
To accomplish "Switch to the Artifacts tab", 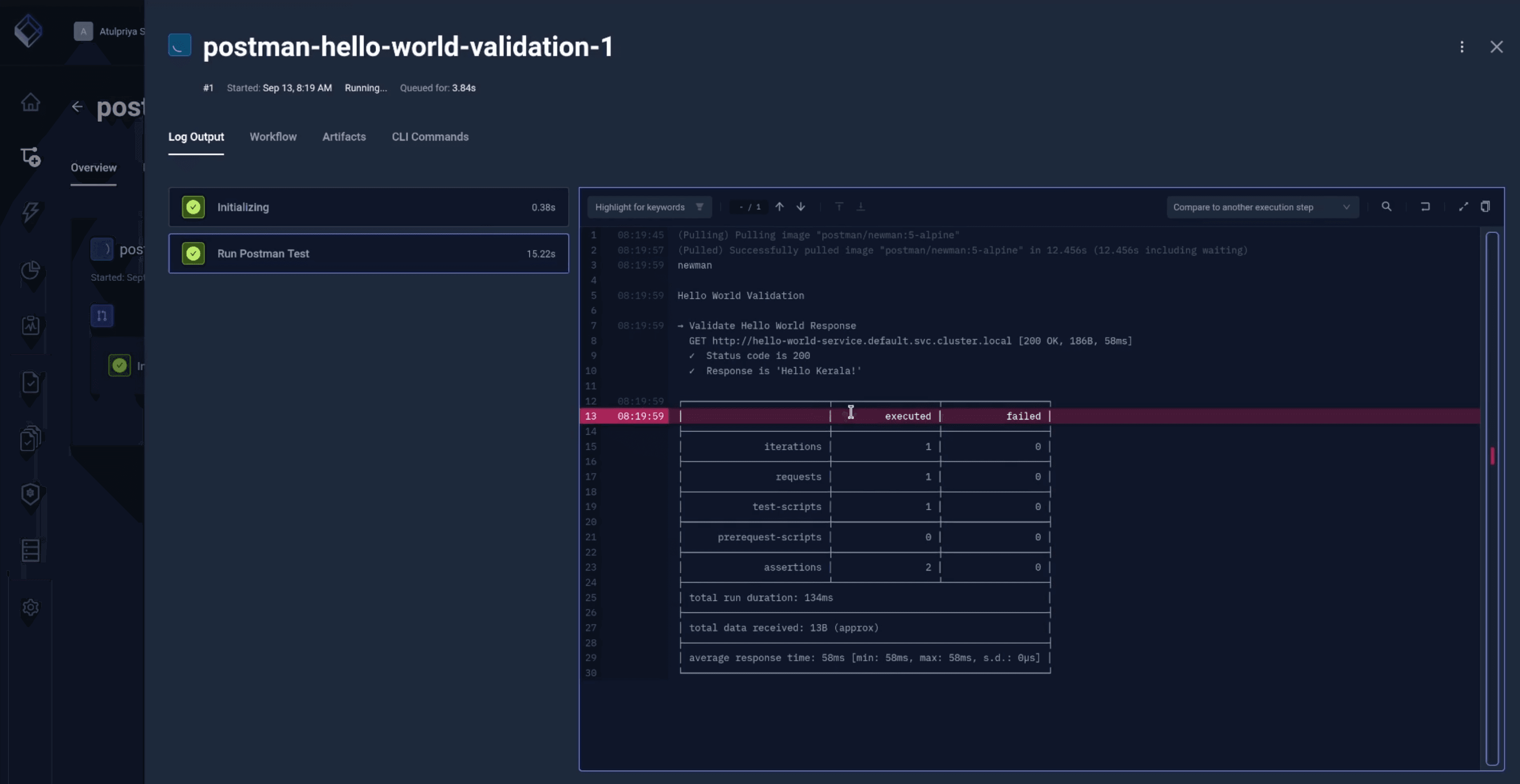I will 344,137.
